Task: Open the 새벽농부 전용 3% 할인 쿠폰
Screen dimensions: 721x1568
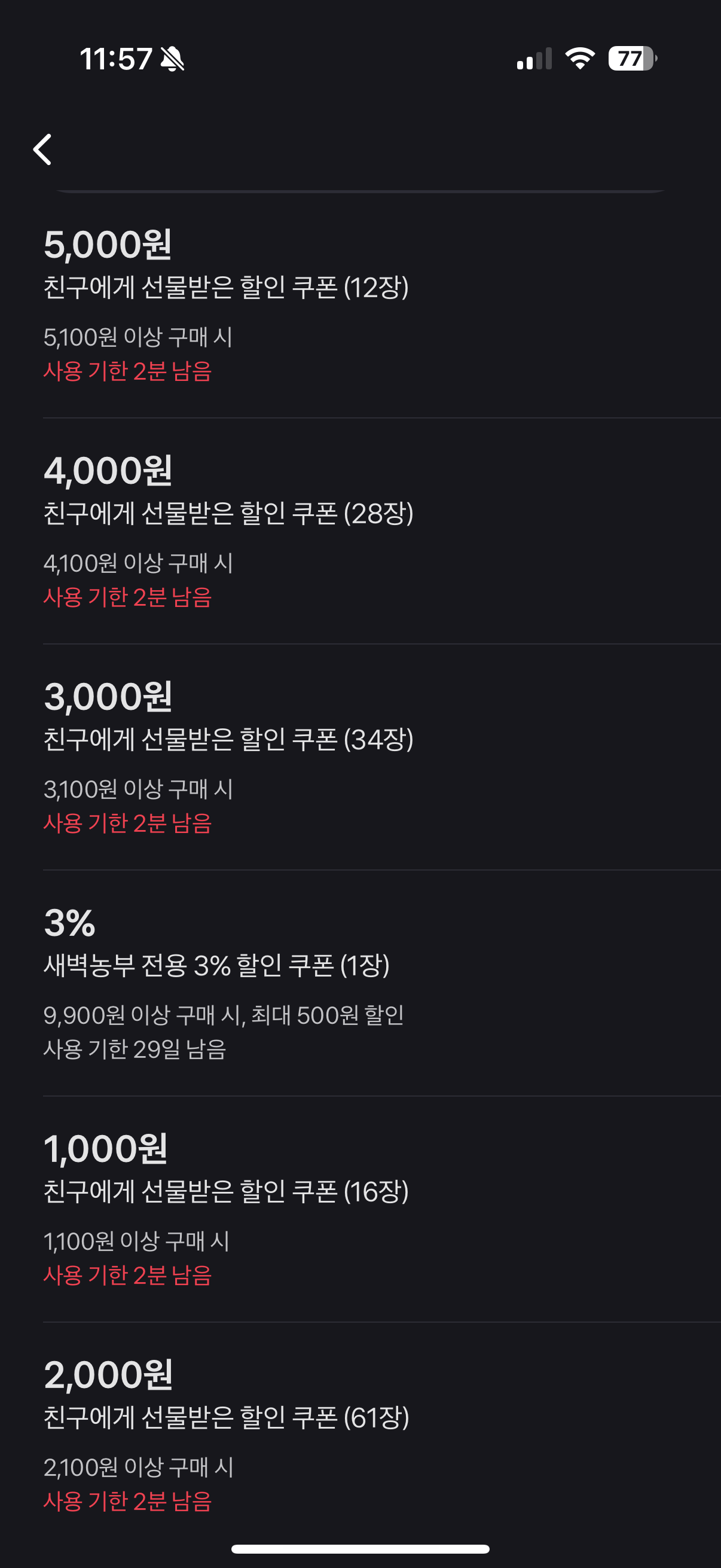Action: [216, 965]
